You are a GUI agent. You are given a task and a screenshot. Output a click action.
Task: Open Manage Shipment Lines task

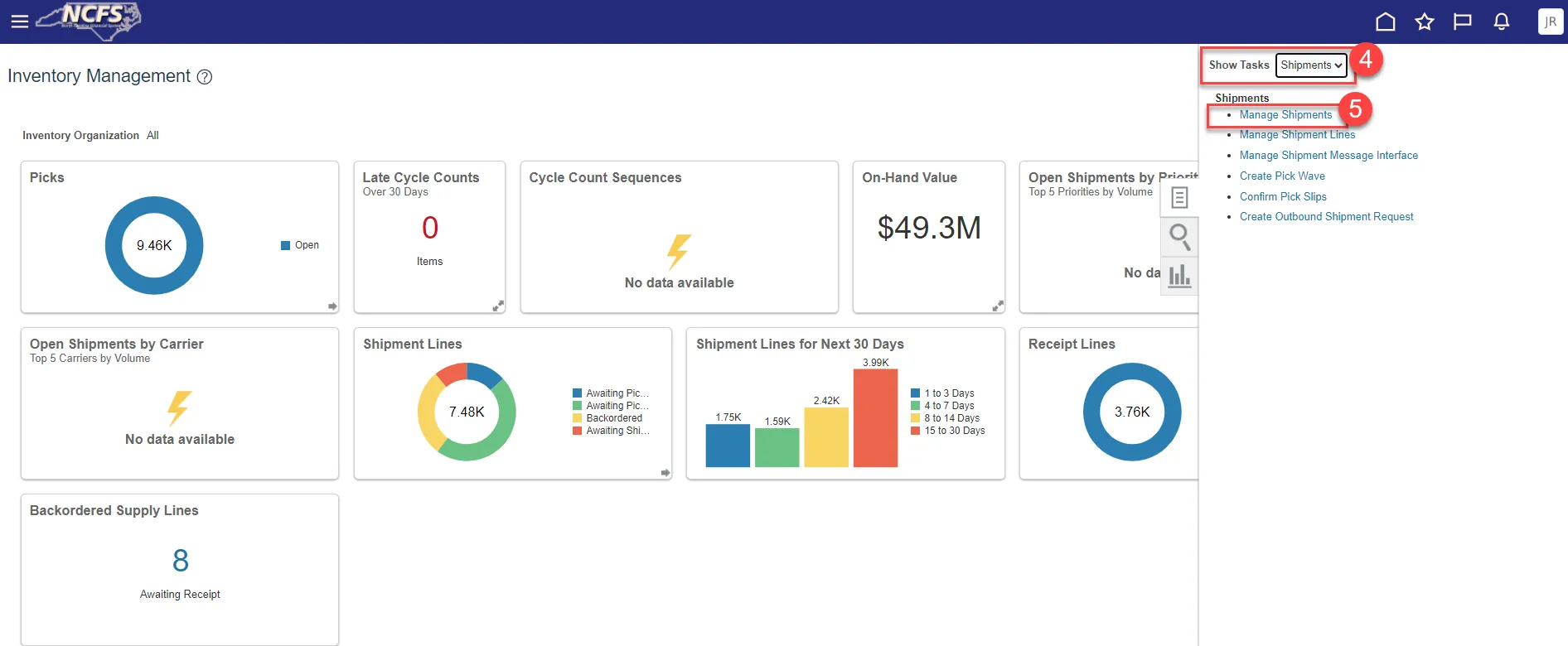coord(1297,135)
